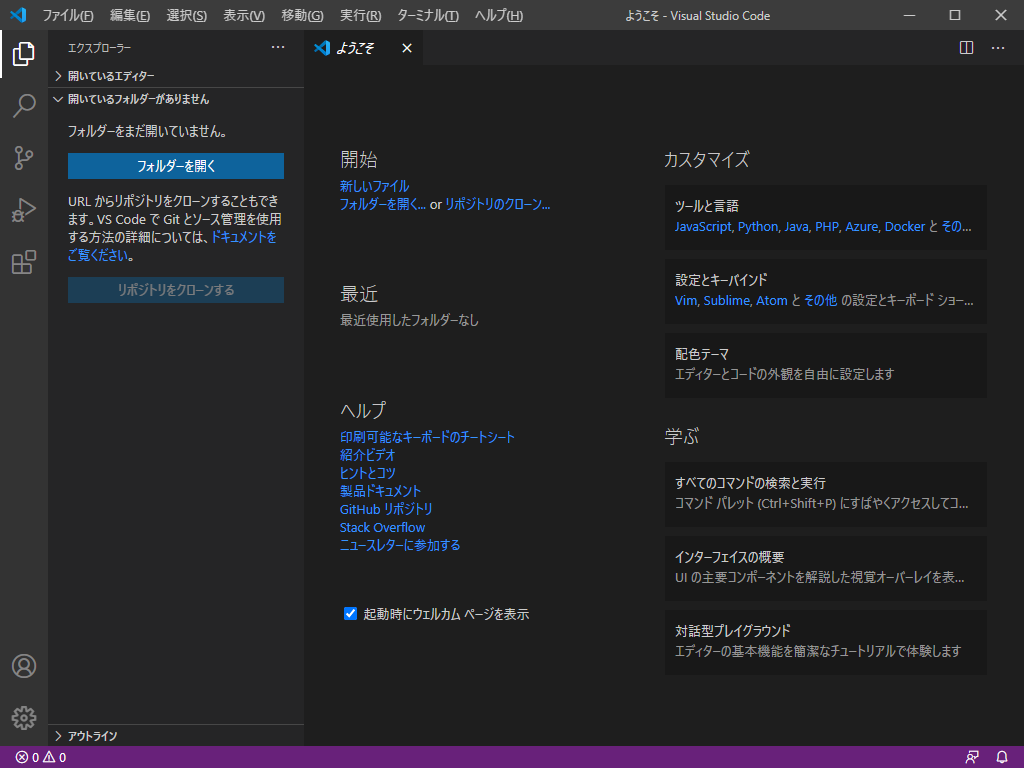Open the 編集(E) menu
The height and width of the screenshot is (768, 1024).
coord(129,16)
